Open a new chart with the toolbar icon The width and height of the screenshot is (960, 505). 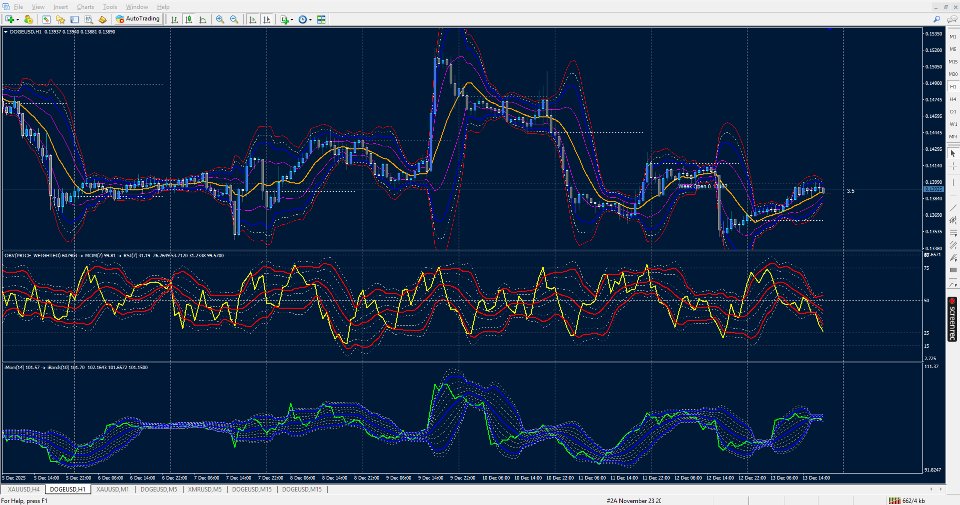(x=9, y=20)
